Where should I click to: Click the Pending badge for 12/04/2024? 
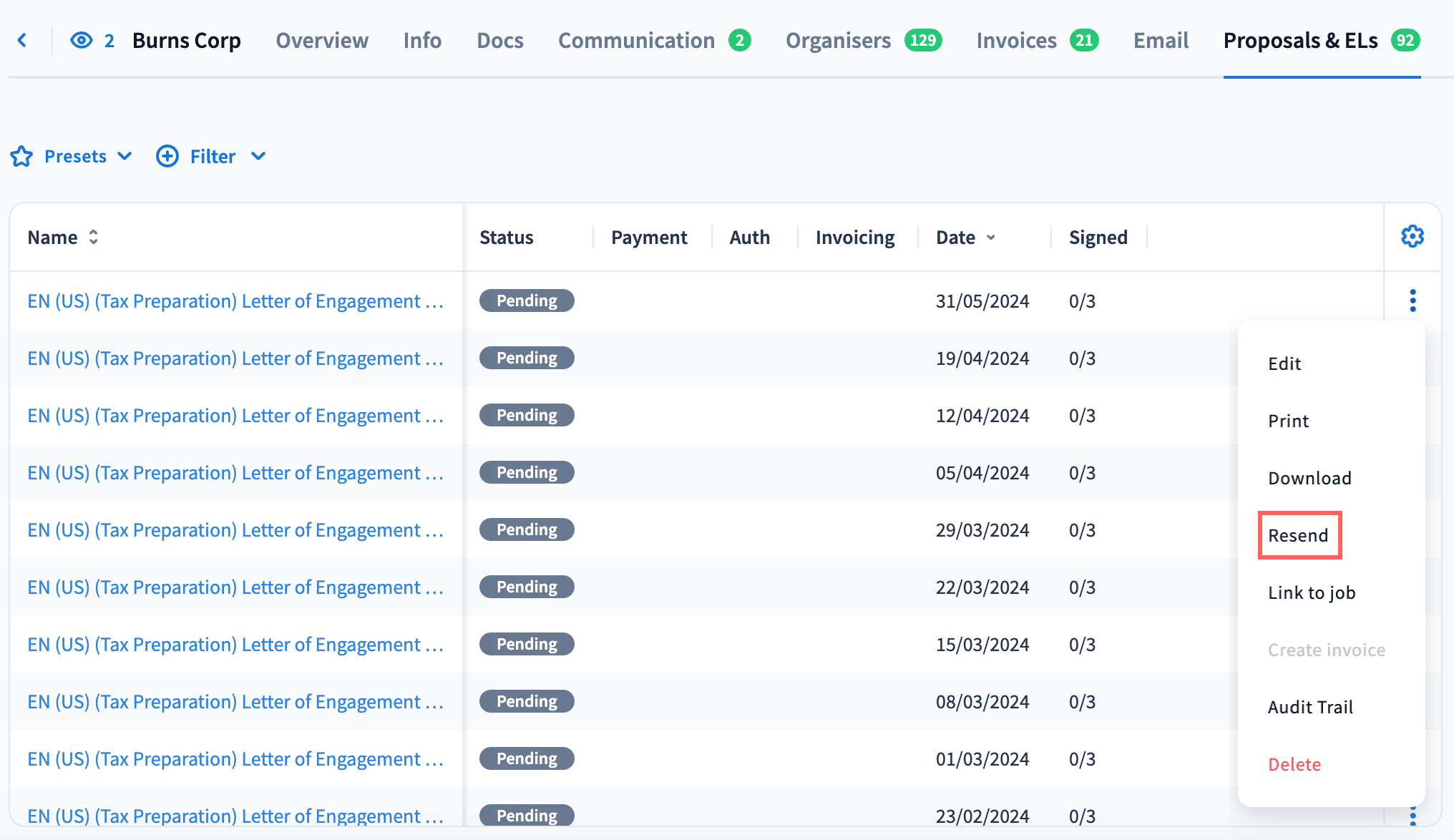pyautogui.click(x=527, y=415)
